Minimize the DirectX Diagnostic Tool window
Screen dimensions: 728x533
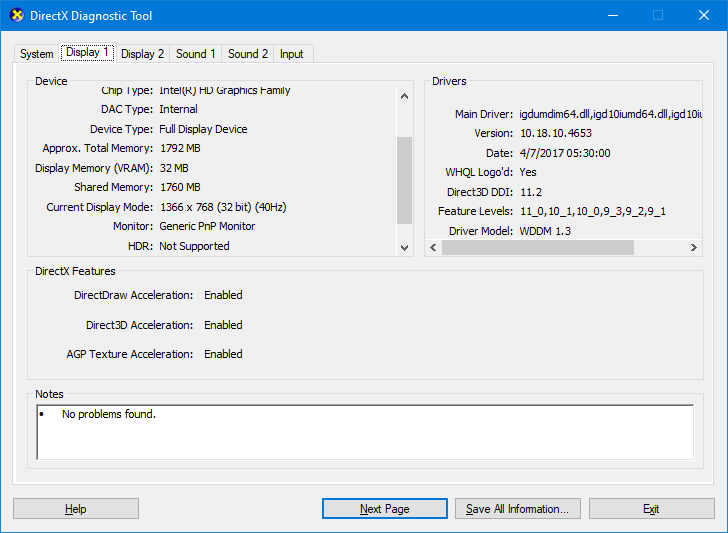(x=611, y=16)
